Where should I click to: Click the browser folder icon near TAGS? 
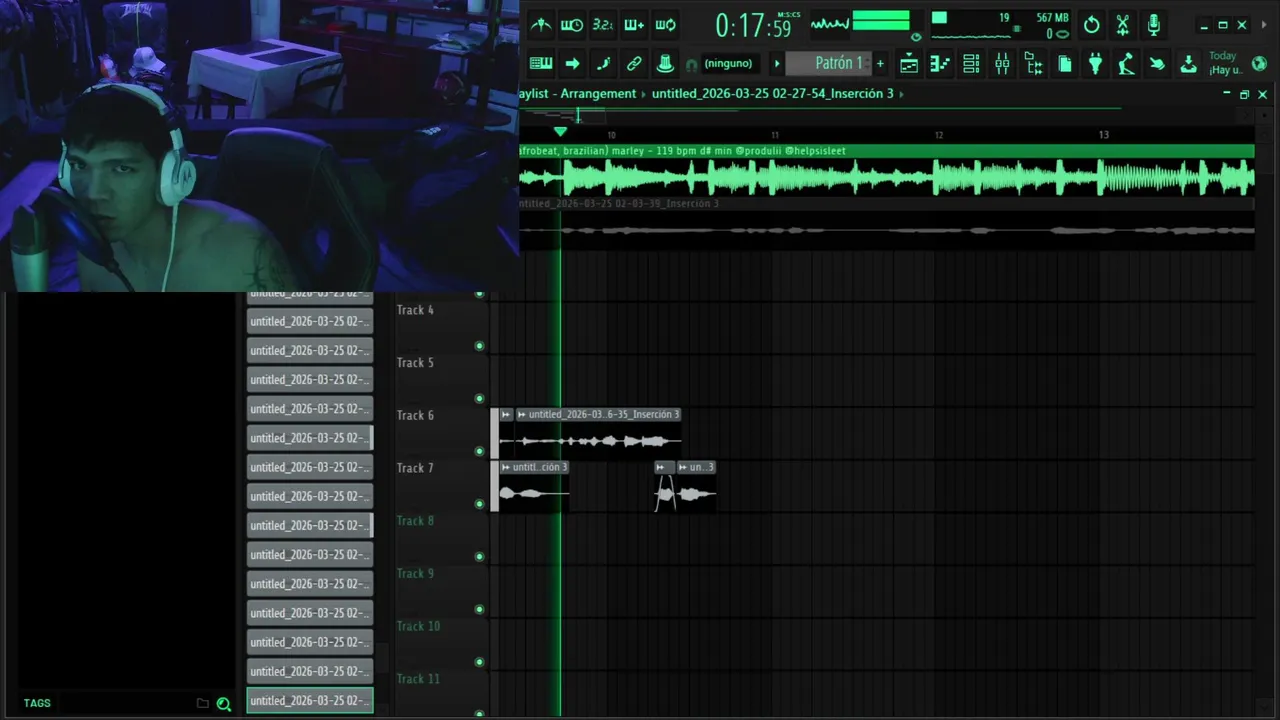pyautogui.click(x=203, y=704)
